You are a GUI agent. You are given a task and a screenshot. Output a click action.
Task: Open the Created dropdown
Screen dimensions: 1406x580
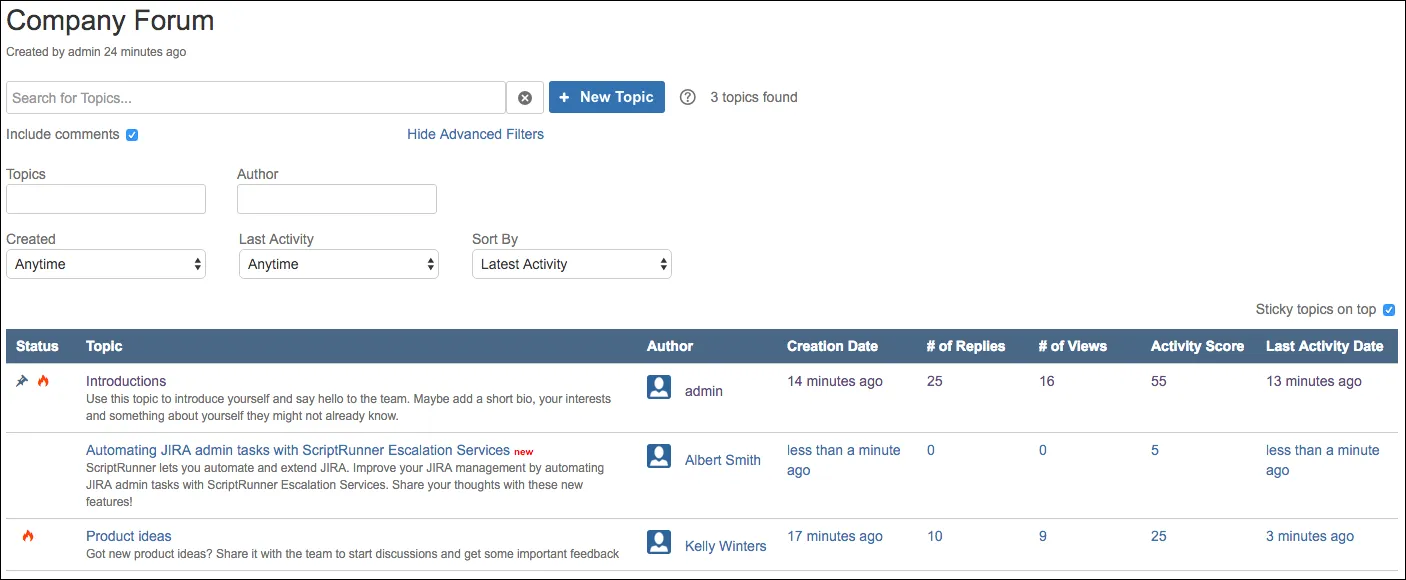click(x=106, y=264)
